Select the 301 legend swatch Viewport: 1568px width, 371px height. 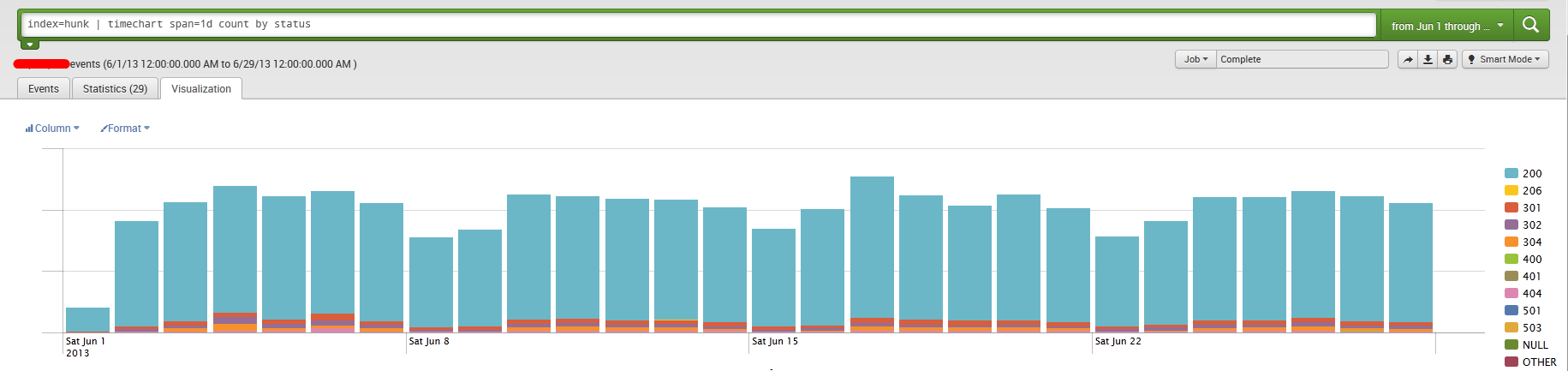[1511, 207]
